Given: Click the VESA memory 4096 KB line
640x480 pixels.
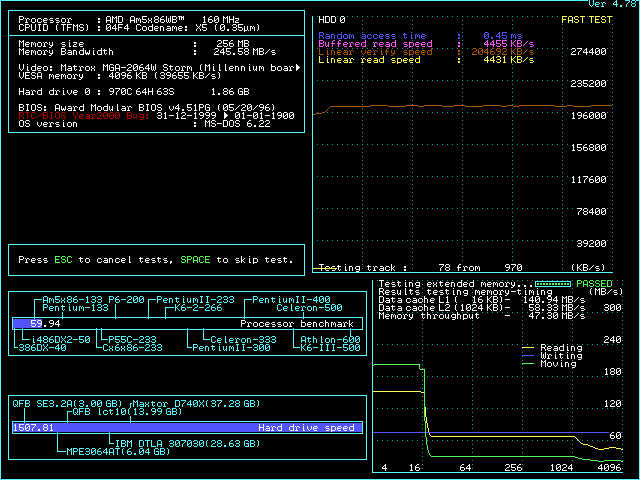Looking at the screenshot, I should click(120, 76).
